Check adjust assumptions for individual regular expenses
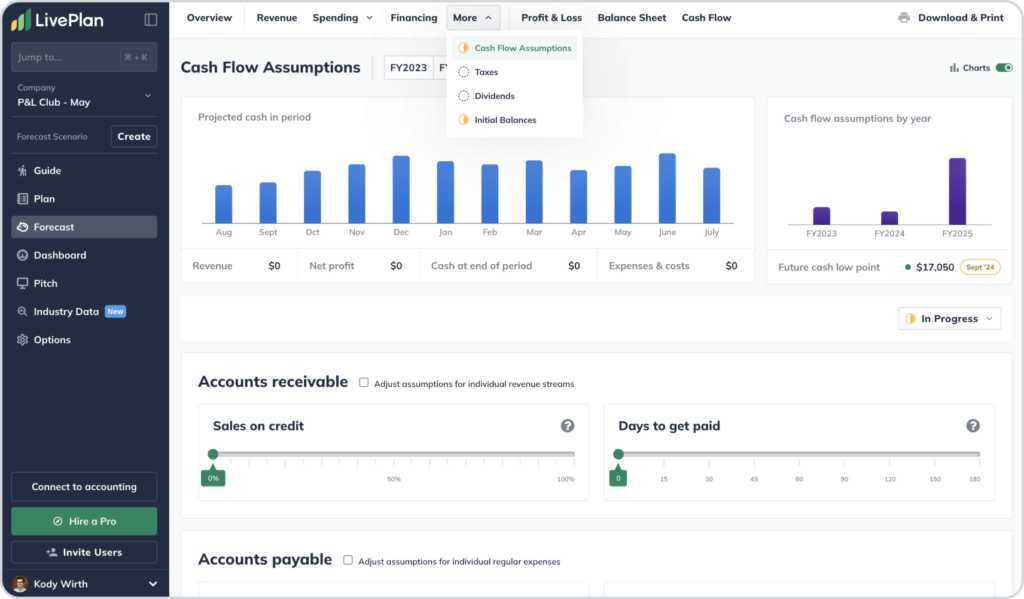The height and width of the screenshot is (599, 1024). pyautogui.click(x=348, y=560)
